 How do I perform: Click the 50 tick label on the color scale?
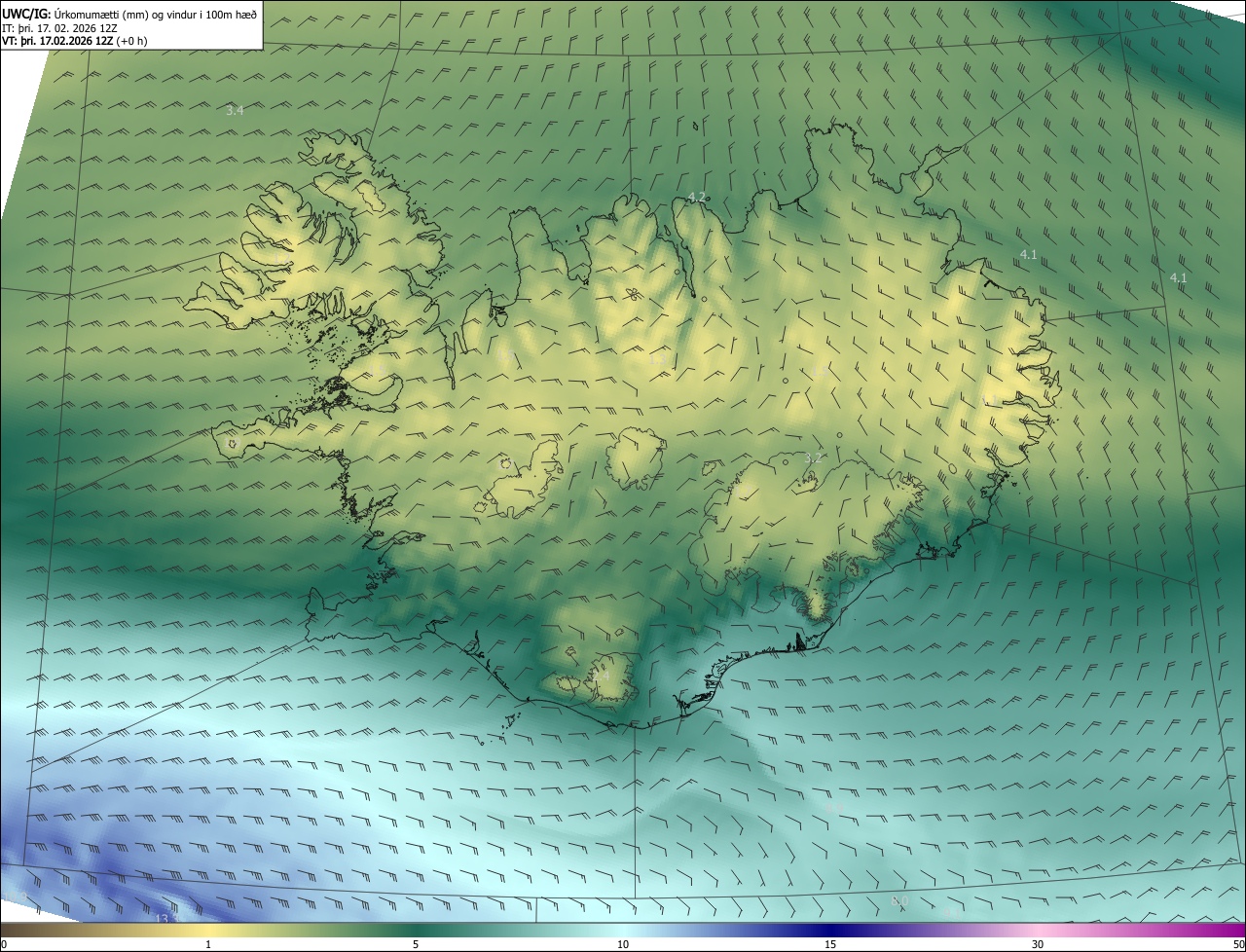coord(1238,944)
